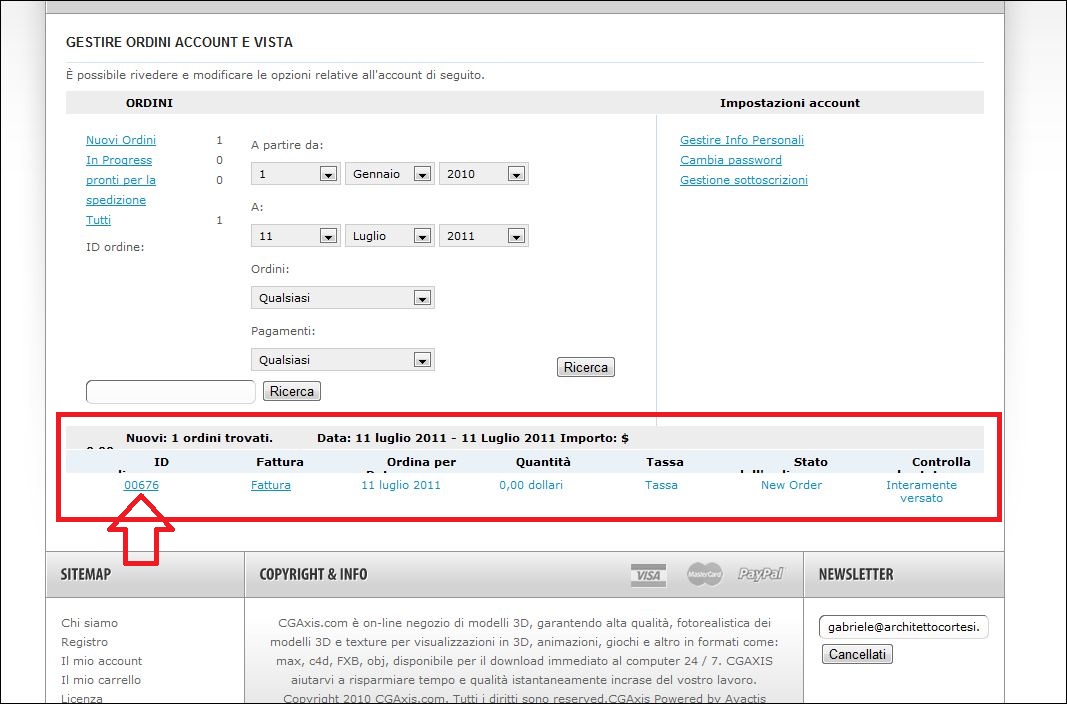
Task: Open the Luglio month dropdown
Action: (389, 236)
